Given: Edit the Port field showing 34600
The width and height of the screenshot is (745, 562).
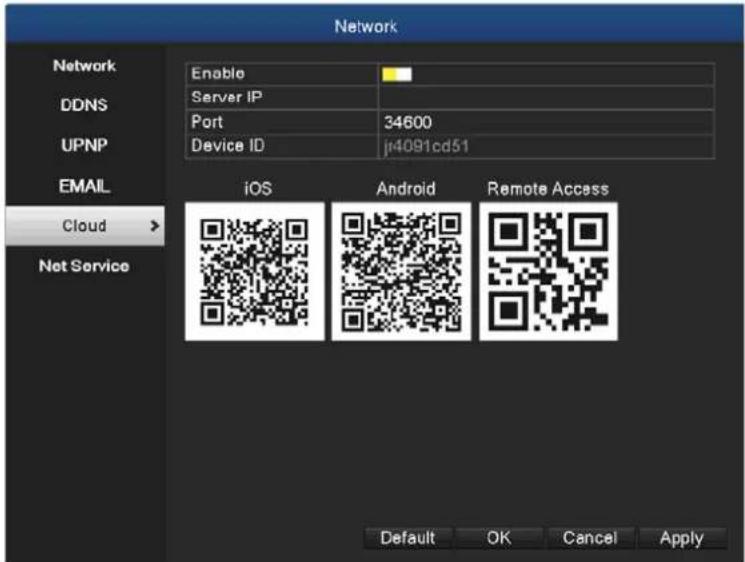Looking at the screenshot, I should coord(546,122).
